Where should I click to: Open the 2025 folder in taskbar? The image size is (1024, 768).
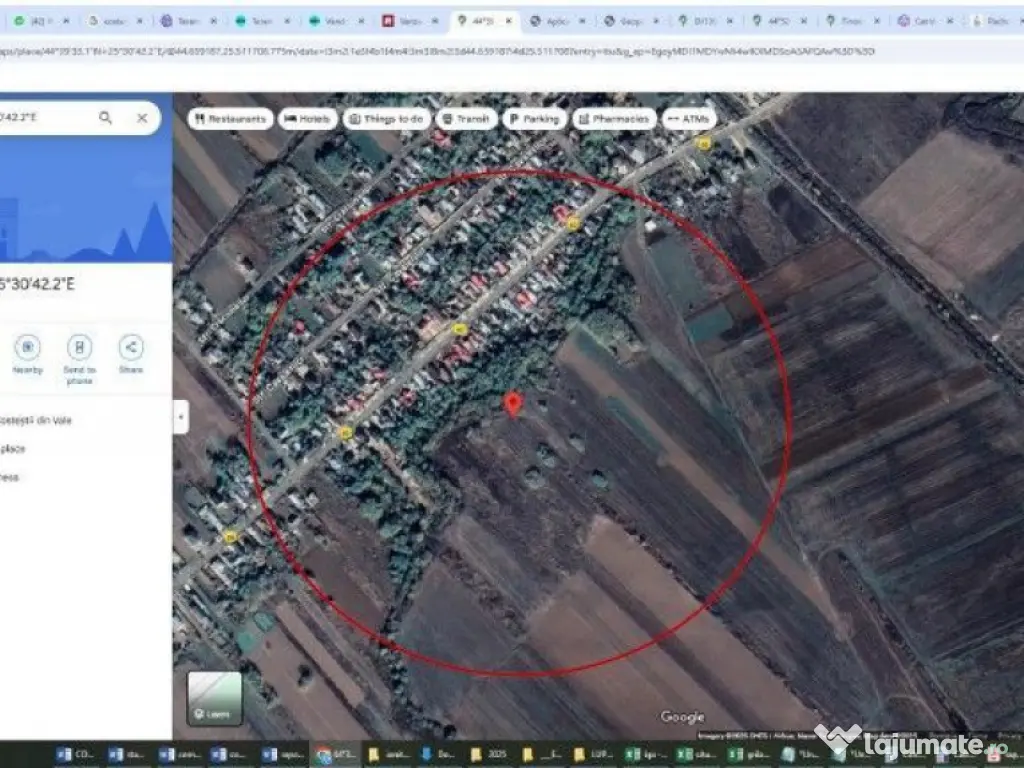(x=487, y=754)
